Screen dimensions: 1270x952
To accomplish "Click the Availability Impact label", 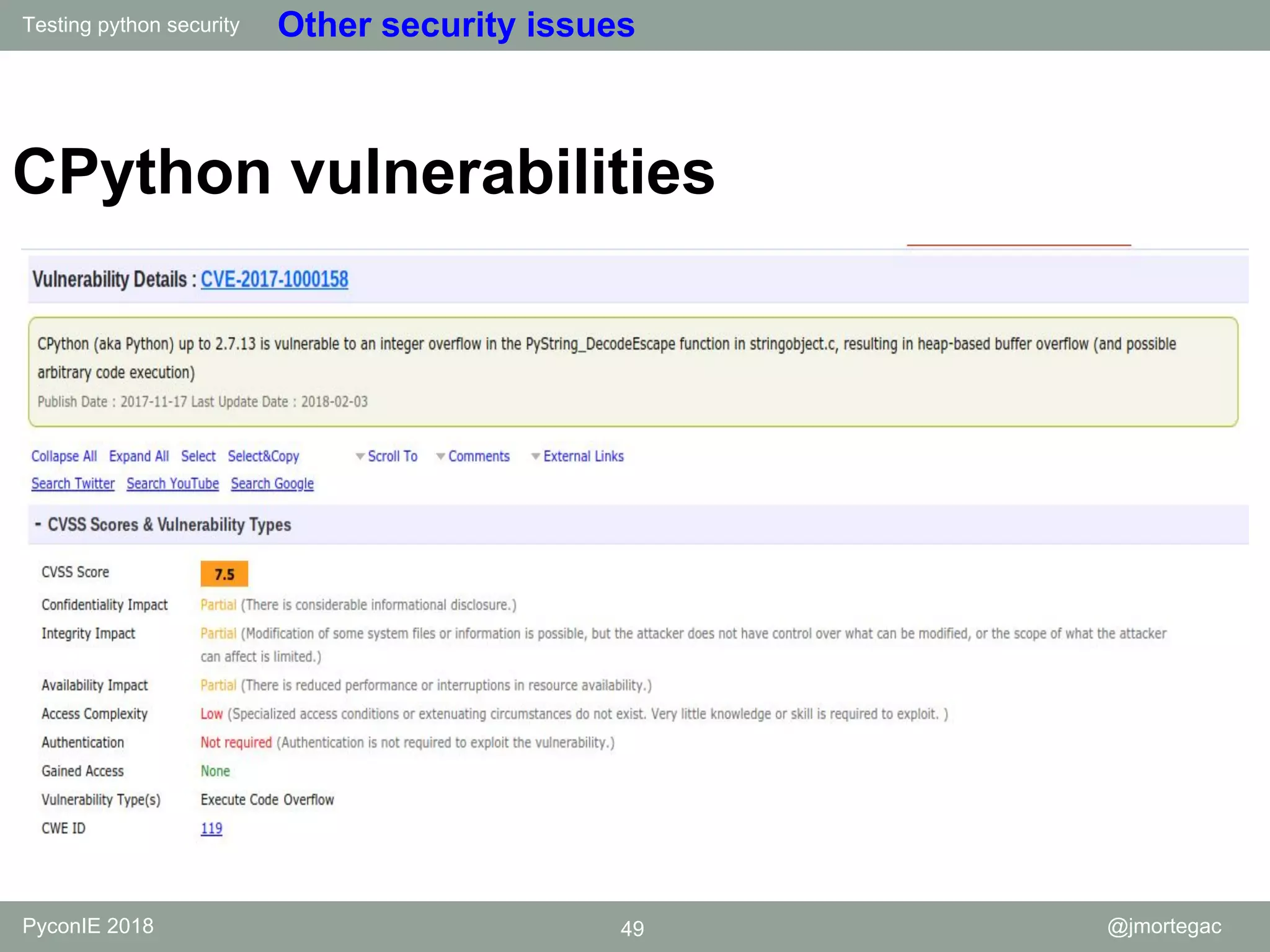I will pyautogui.click(x=95, y=685).
